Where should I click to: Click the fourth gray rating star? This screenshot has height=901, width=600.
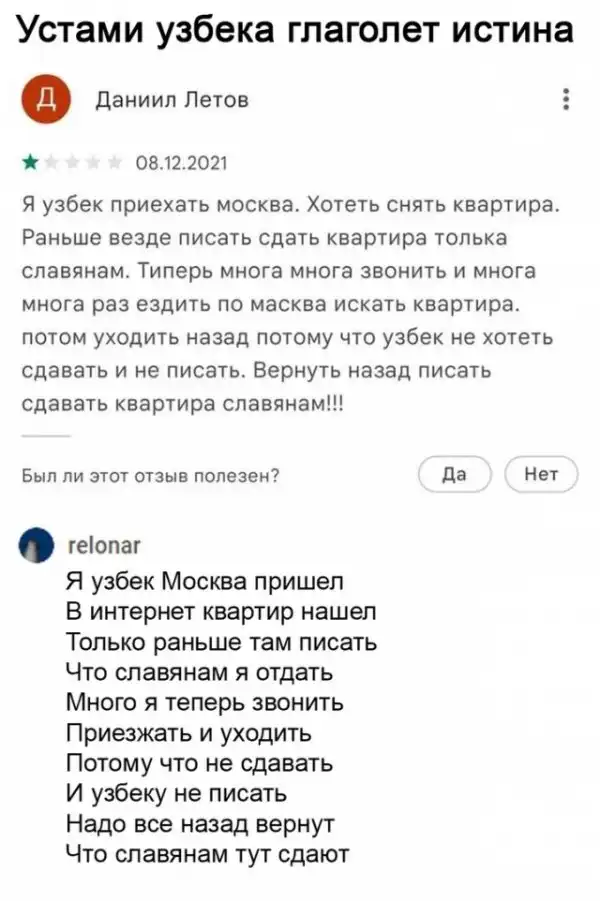(x=94, y=160)
